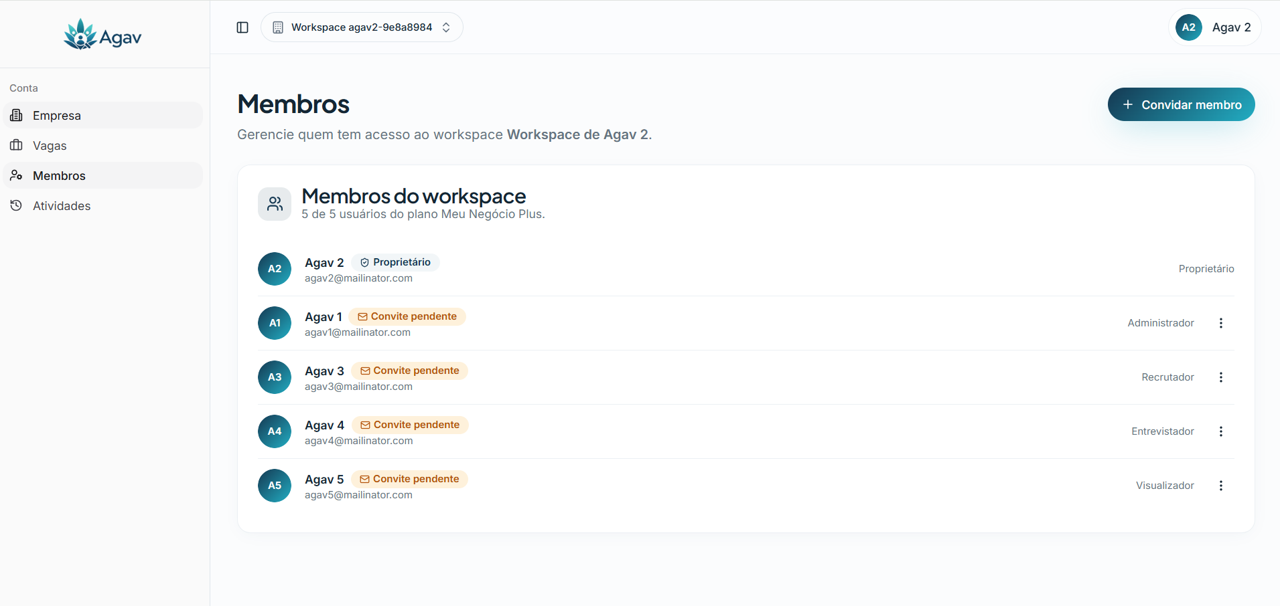The height and width of the screenshot is (606, 1280).
Task: Click the workspace selector chevron arrows
Action: coord(446,27)
